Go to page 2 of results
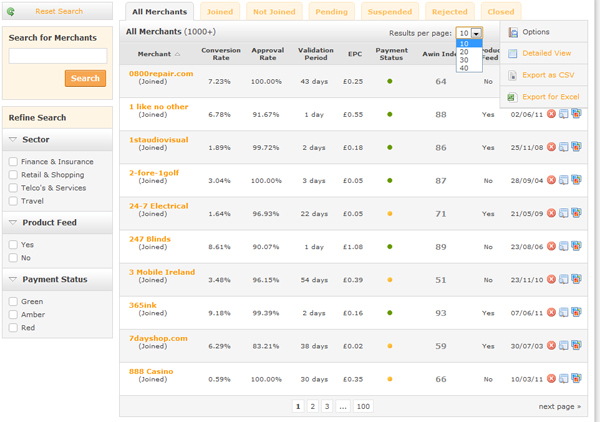600x422 pixels. pos(313,406)
